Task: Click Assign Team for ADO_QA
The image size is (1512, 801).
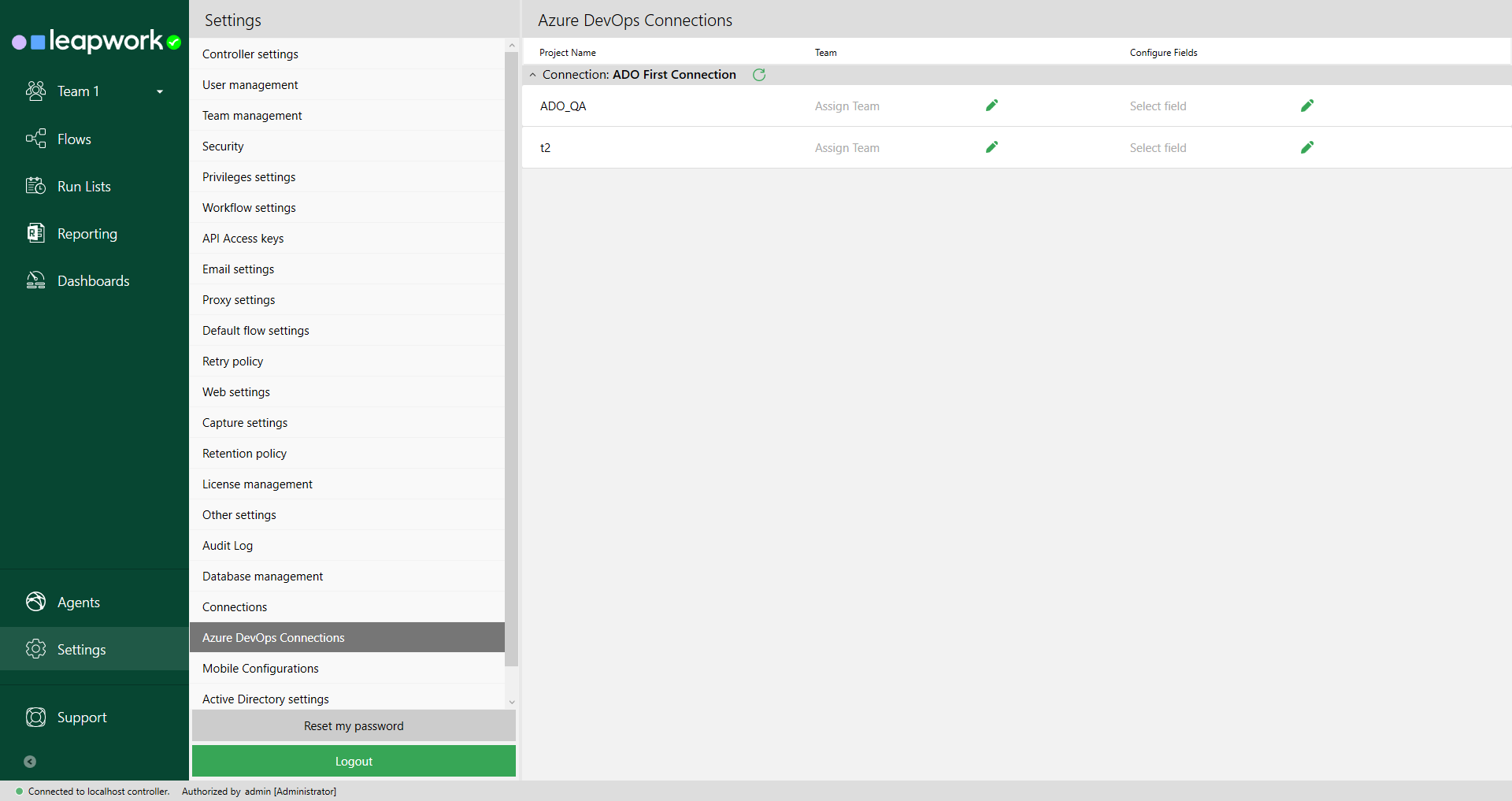Action: pyautogui.click(x=847, y=106)
